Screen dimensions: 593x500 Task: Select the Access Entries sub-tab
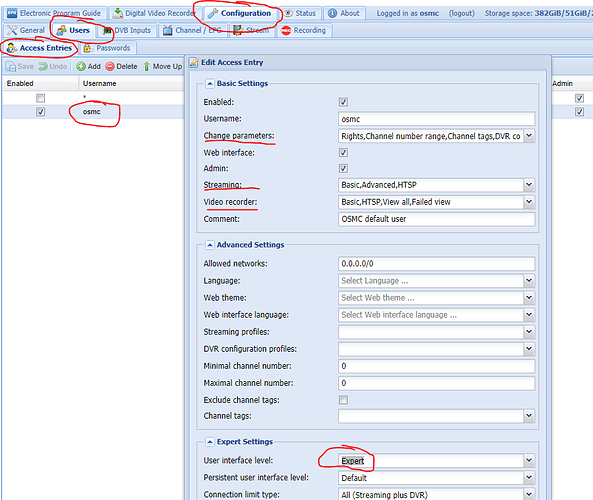[39, 48]
